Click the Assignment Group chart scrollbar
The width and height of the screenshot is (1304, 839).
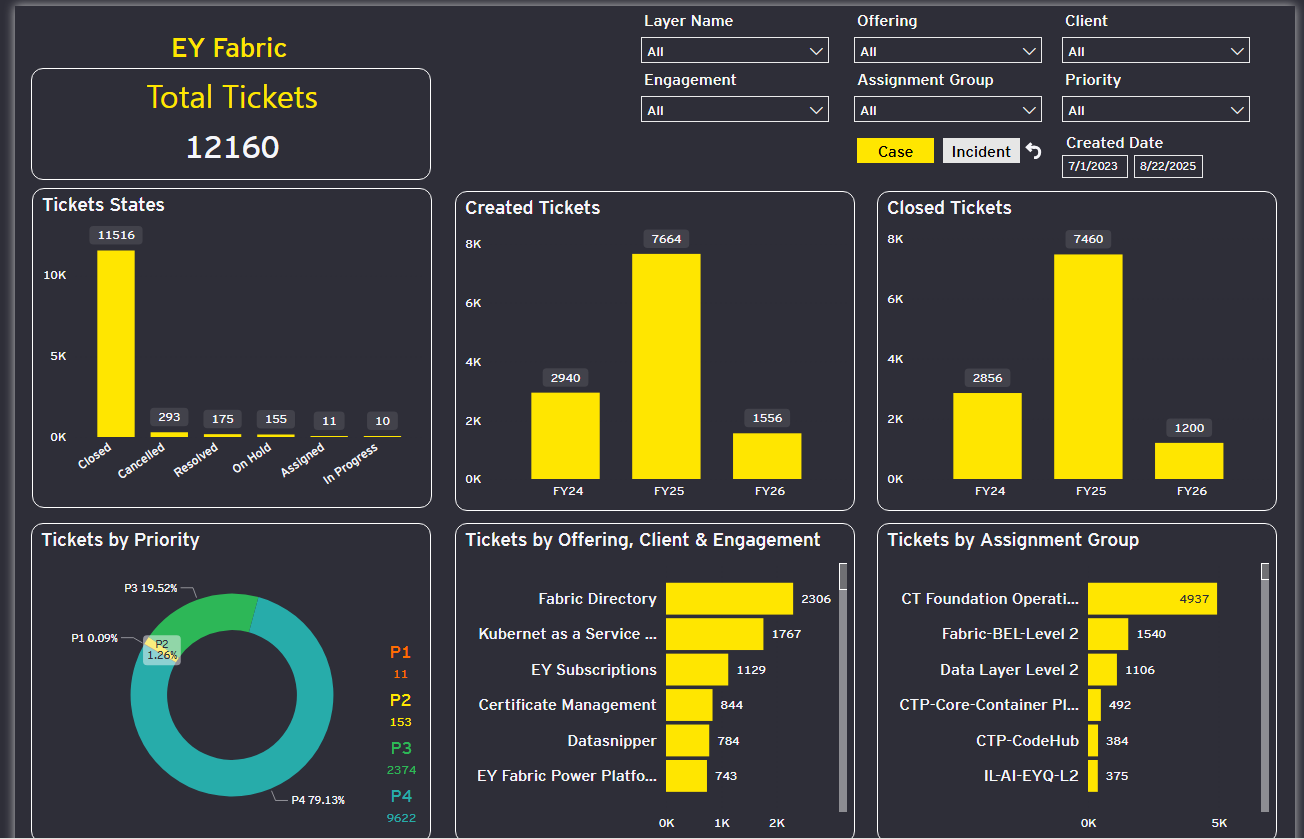(x=1265, y=690)
